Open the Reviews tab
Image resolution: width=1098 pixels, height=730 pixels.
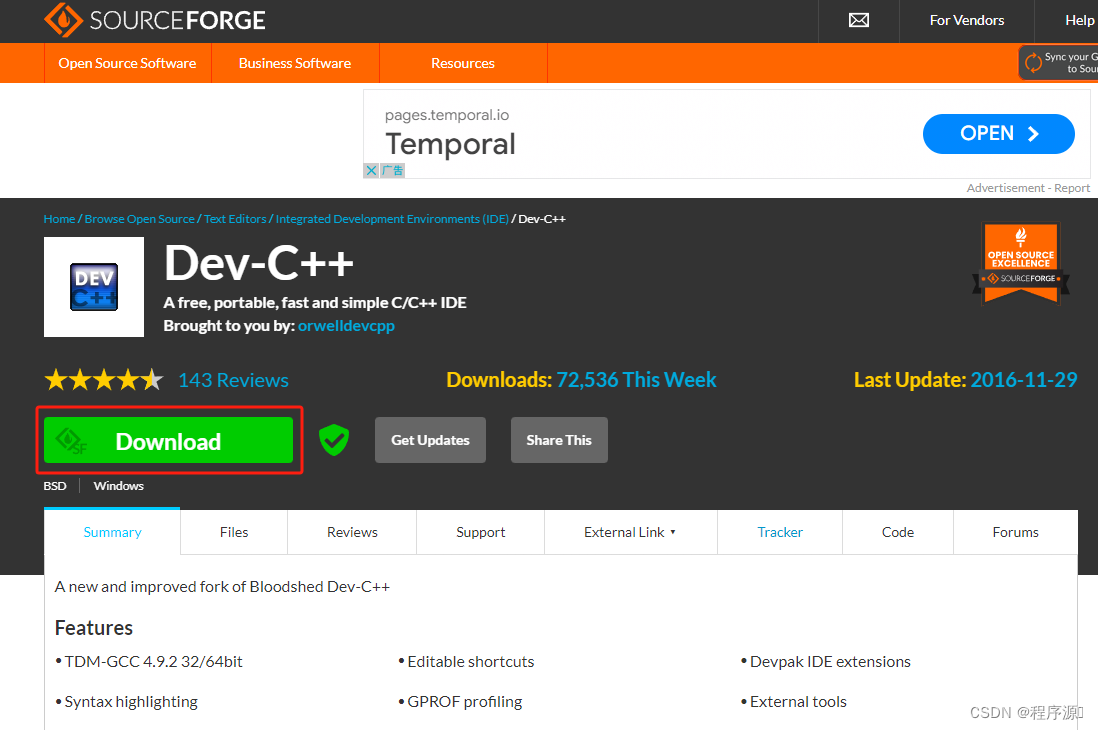click(x=351, y=532)
